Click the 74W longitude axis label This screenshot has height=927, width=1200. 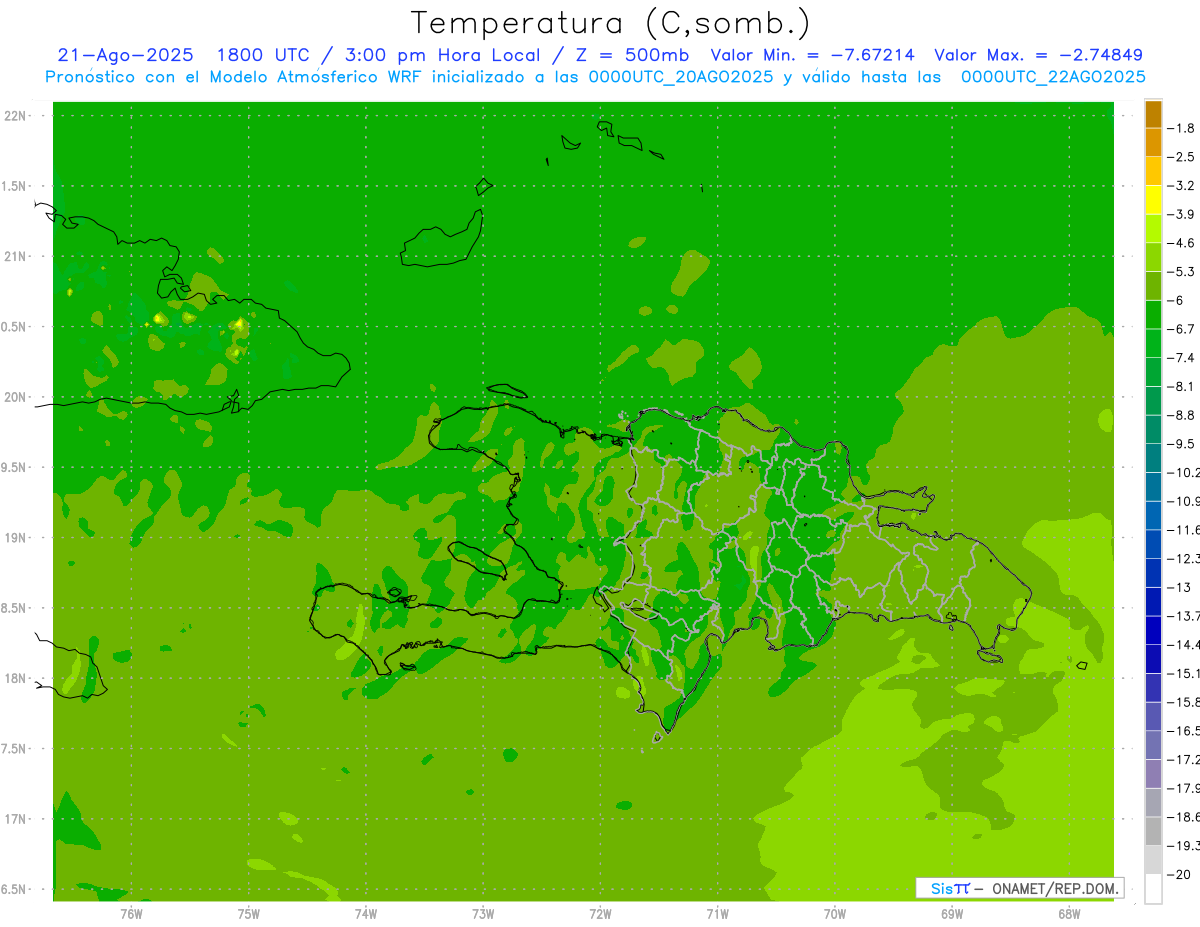click(366, 913)
